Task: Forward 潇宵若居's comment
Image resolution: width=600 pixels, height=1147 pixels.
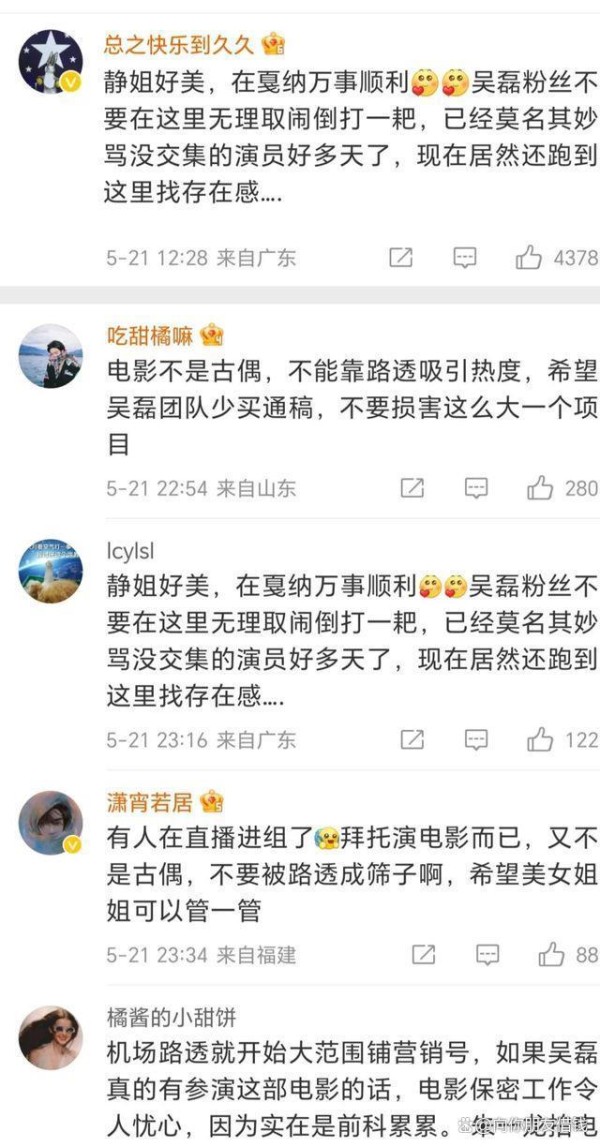Action: pos(424,955)
